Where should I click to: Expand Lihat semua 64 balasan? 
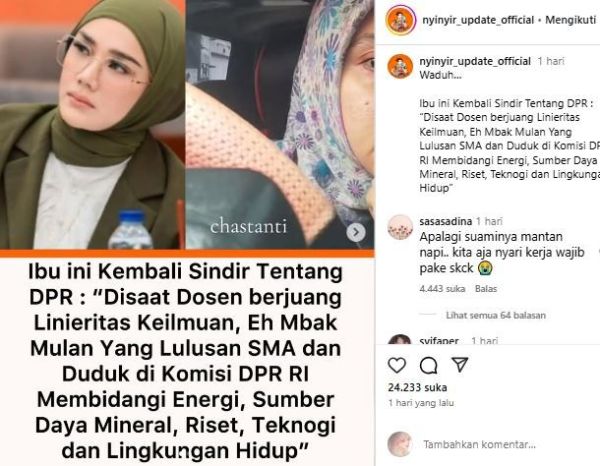496,315
